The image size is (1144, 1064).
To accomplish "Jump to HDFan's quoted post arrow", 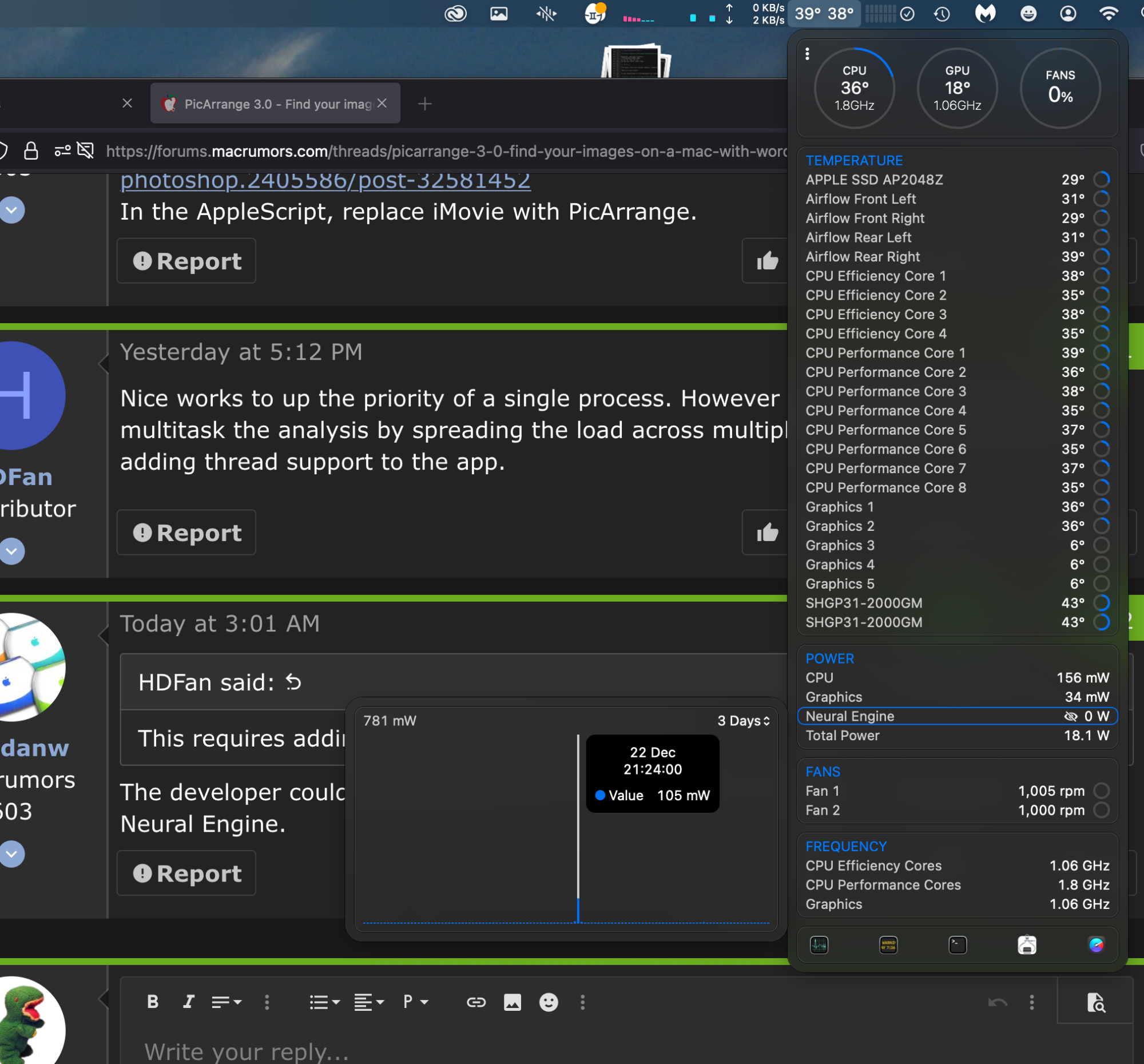I will 293,682.
